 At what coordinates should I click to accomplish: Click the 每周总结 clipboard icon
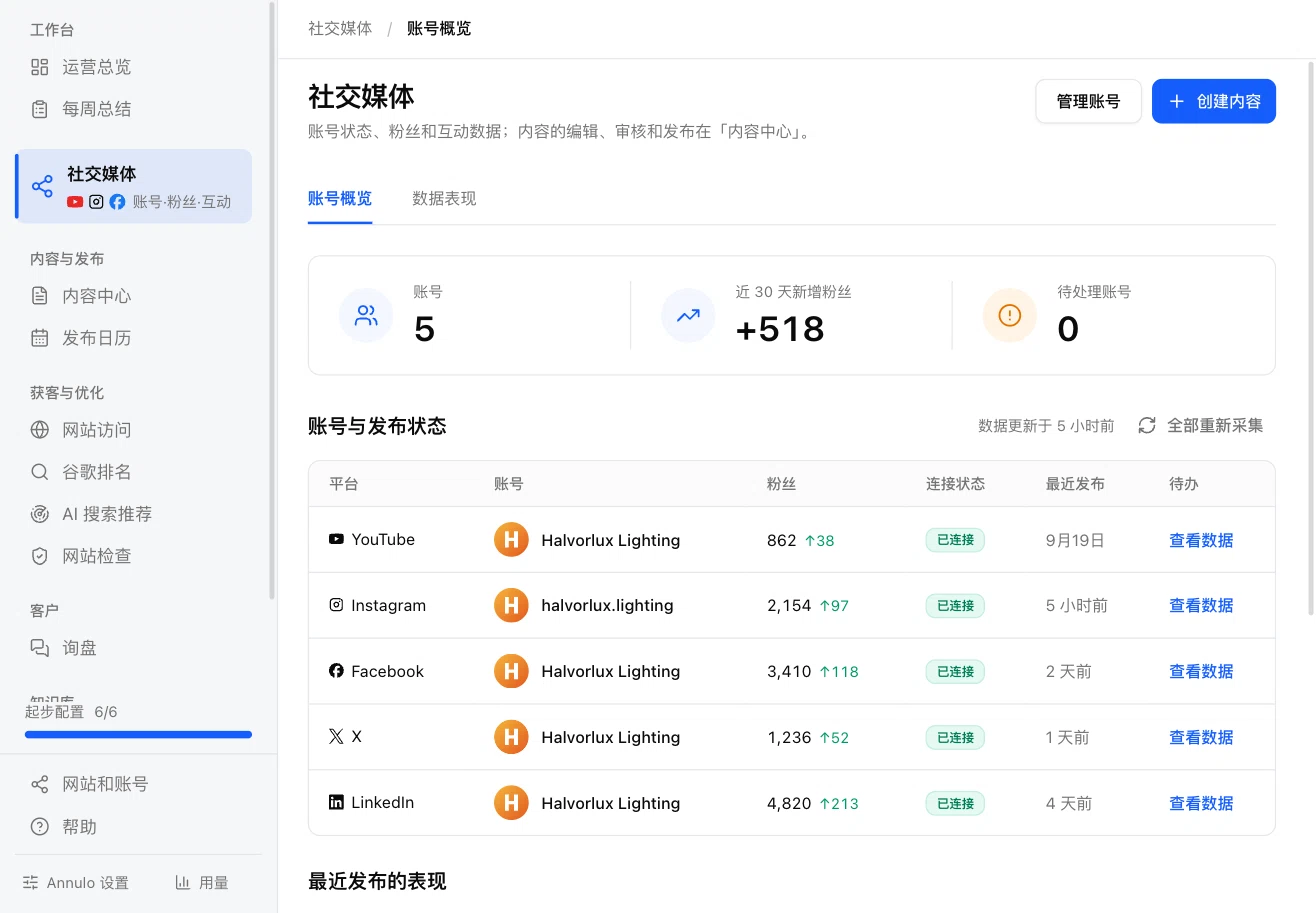(40, 109)
